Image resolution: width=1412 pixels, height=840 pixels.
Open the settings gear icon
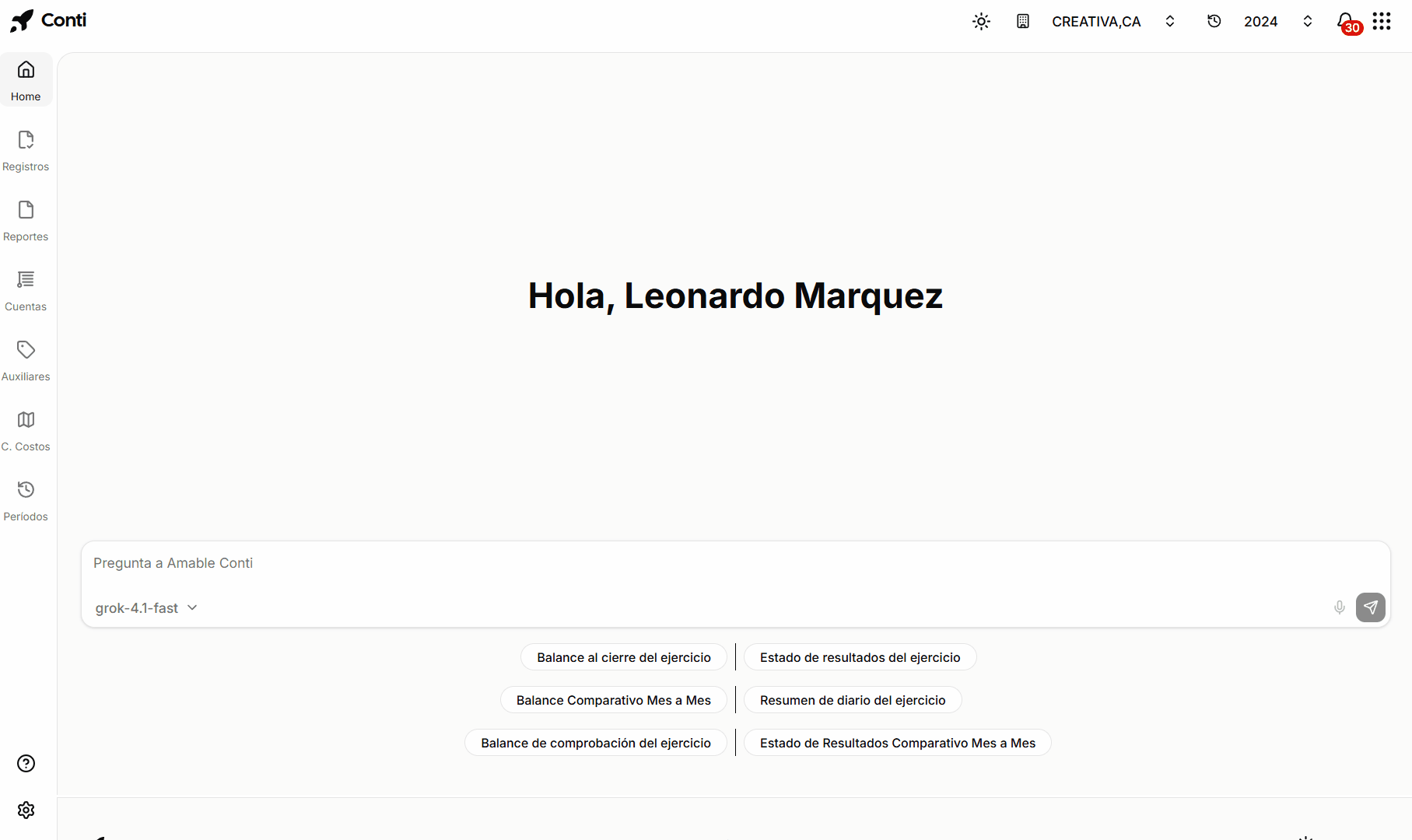coord(26,810)
